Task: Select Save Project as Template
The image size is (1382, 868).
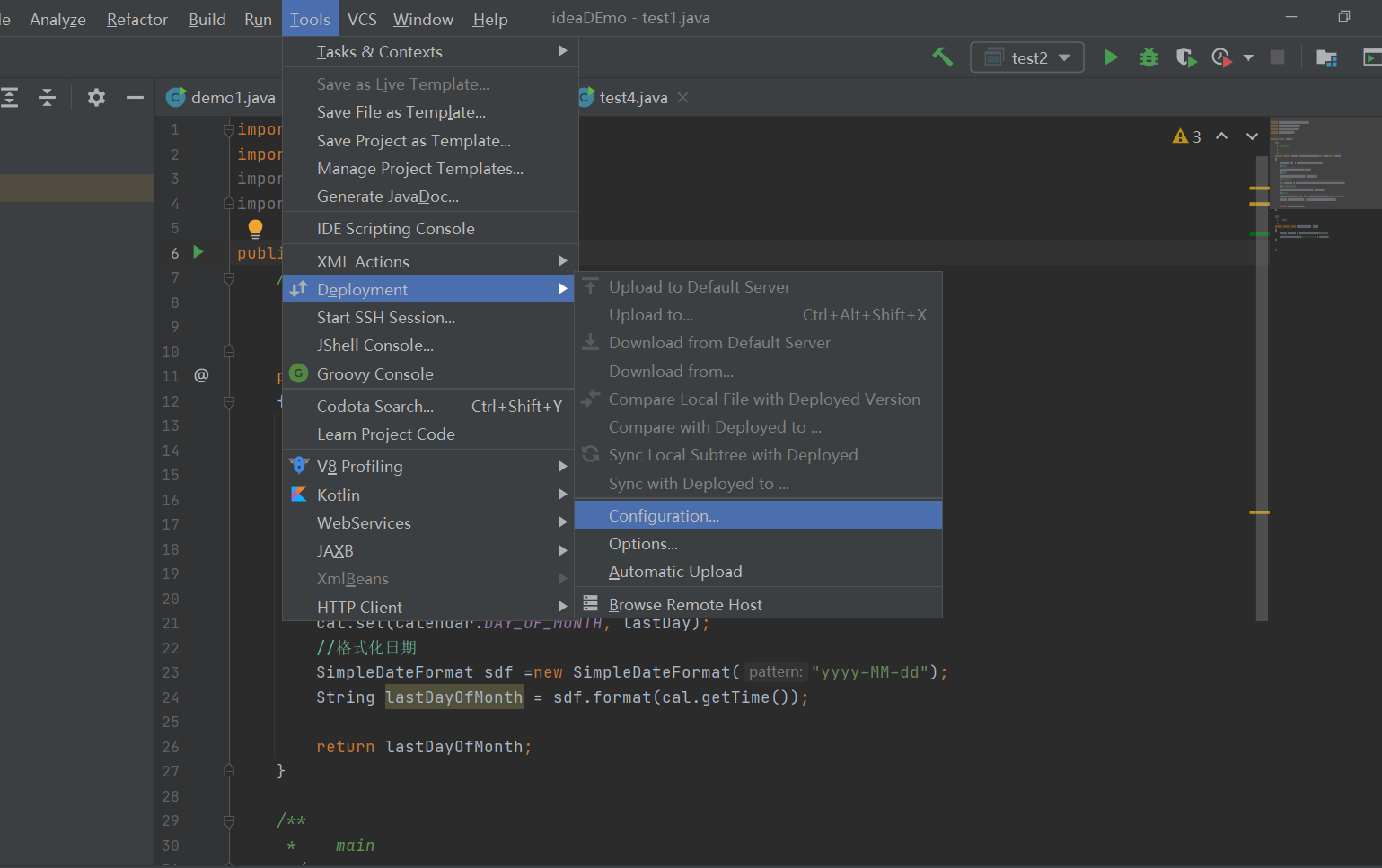Action: tap(430, 141)
